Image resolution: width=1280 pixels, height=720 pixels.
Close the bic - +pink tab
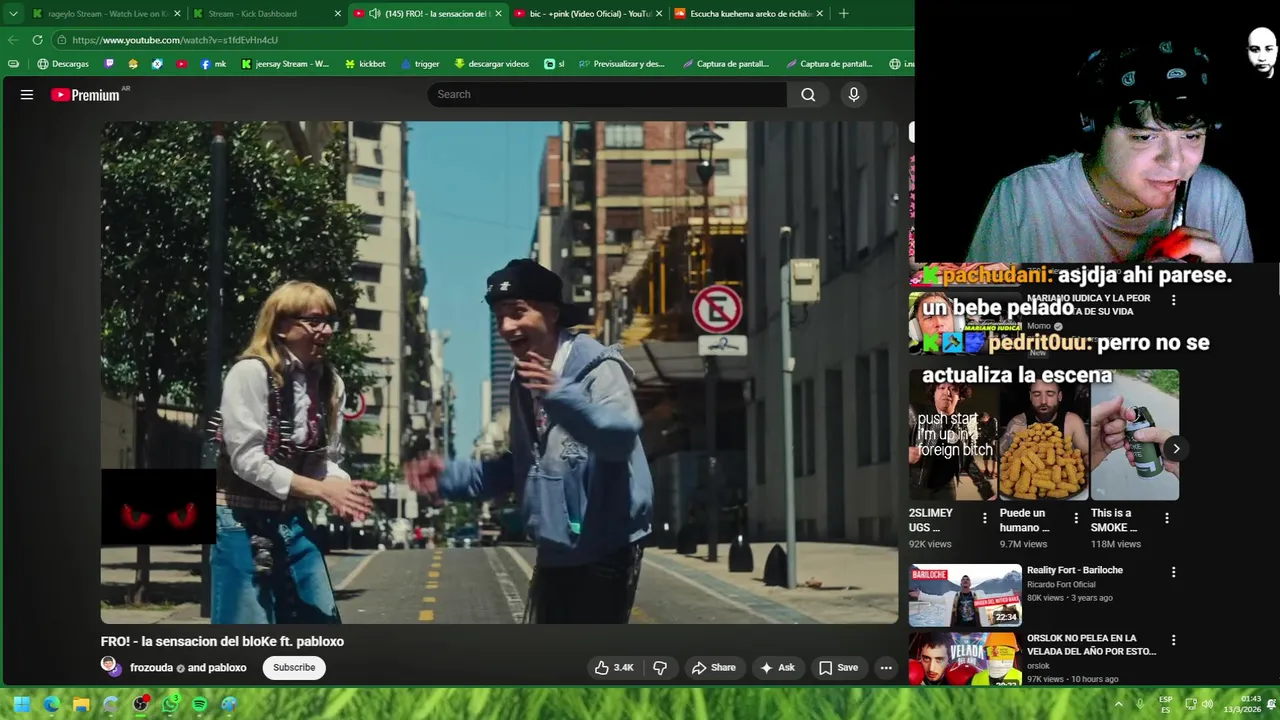659,14
